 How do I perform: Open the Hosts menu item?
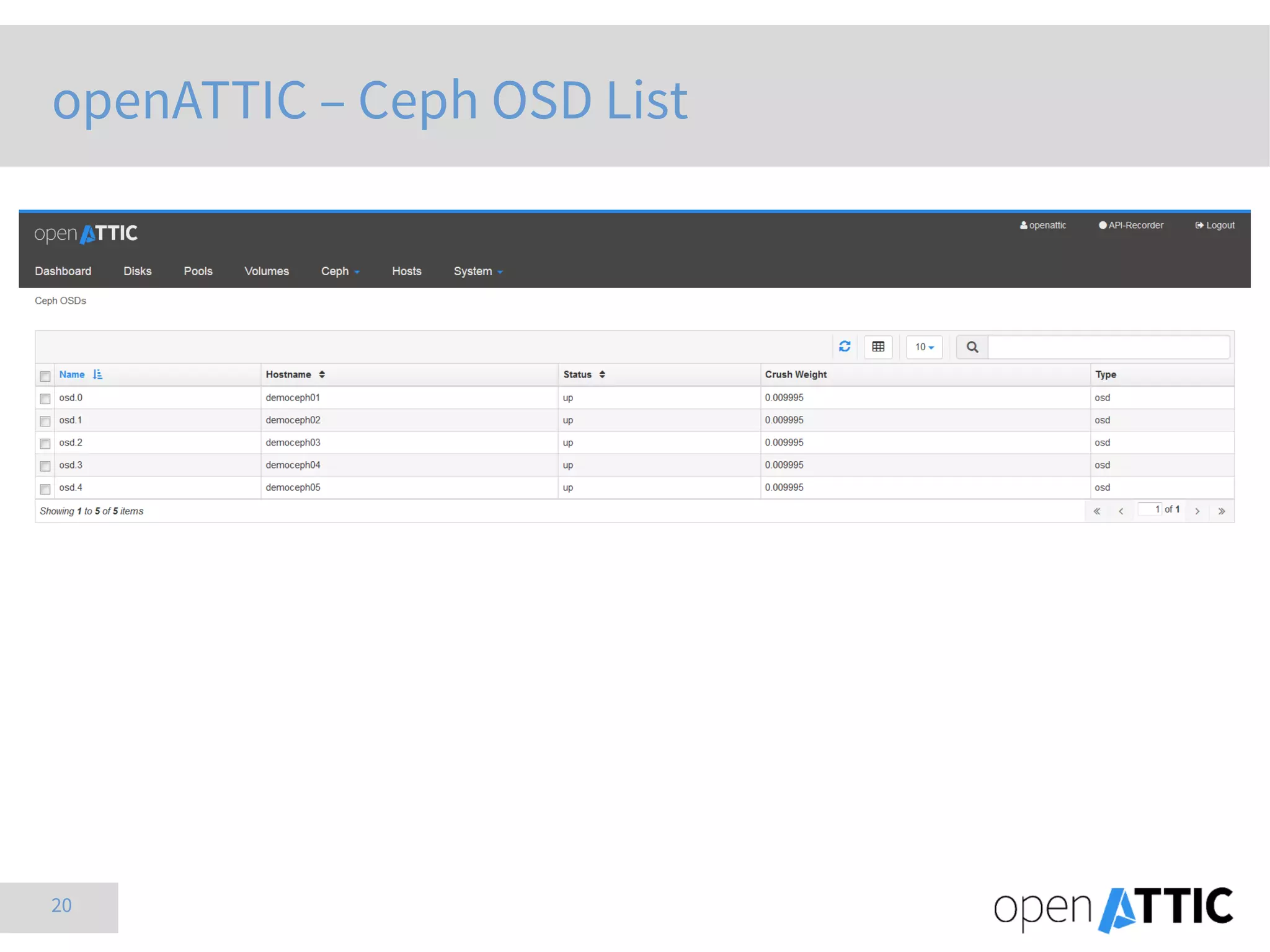[x=406, y=271]
